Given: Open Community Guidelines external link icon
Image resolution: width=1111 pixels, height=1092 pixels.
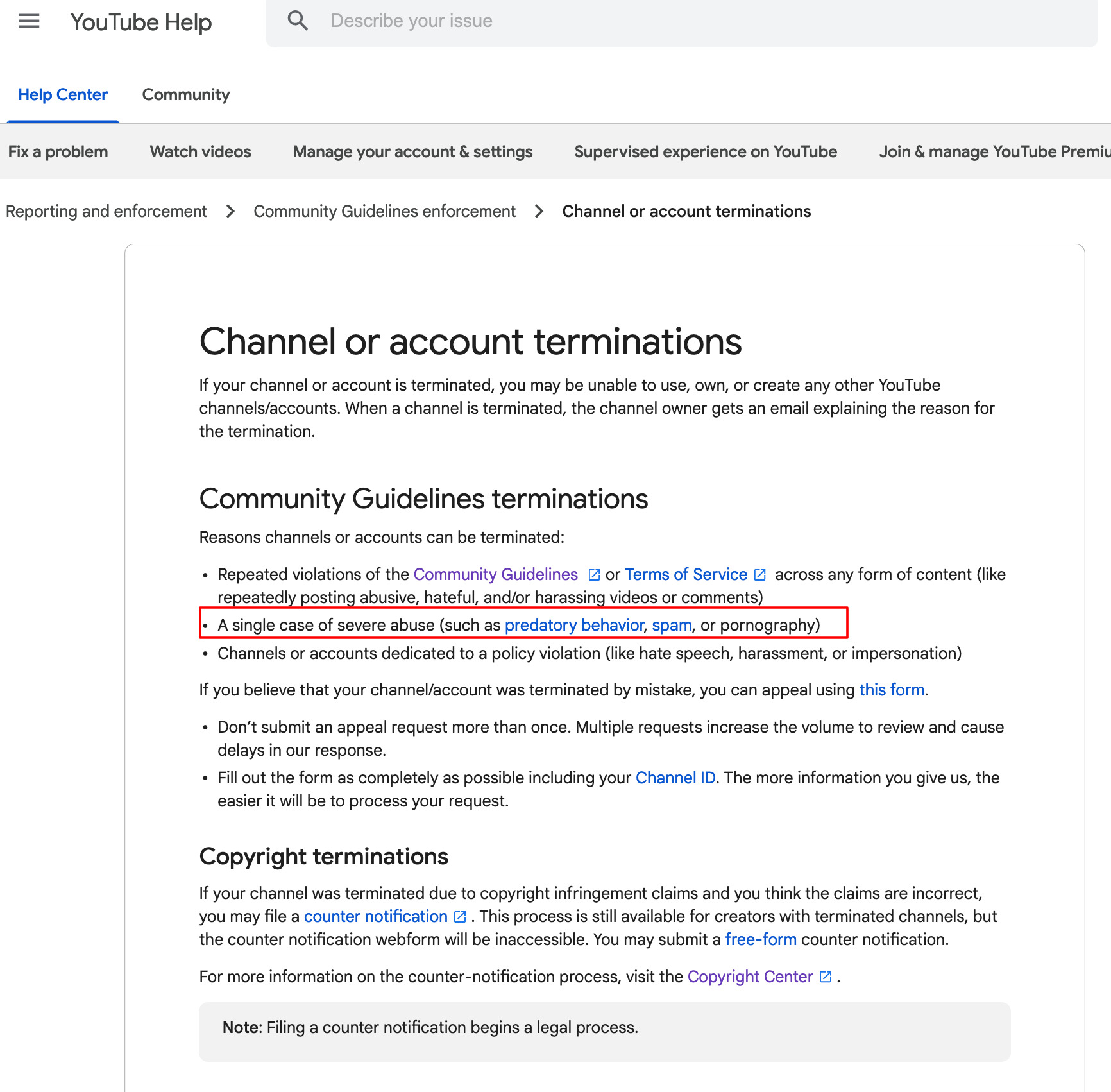Looking at the screenshot, I should [x=594, y=575].
